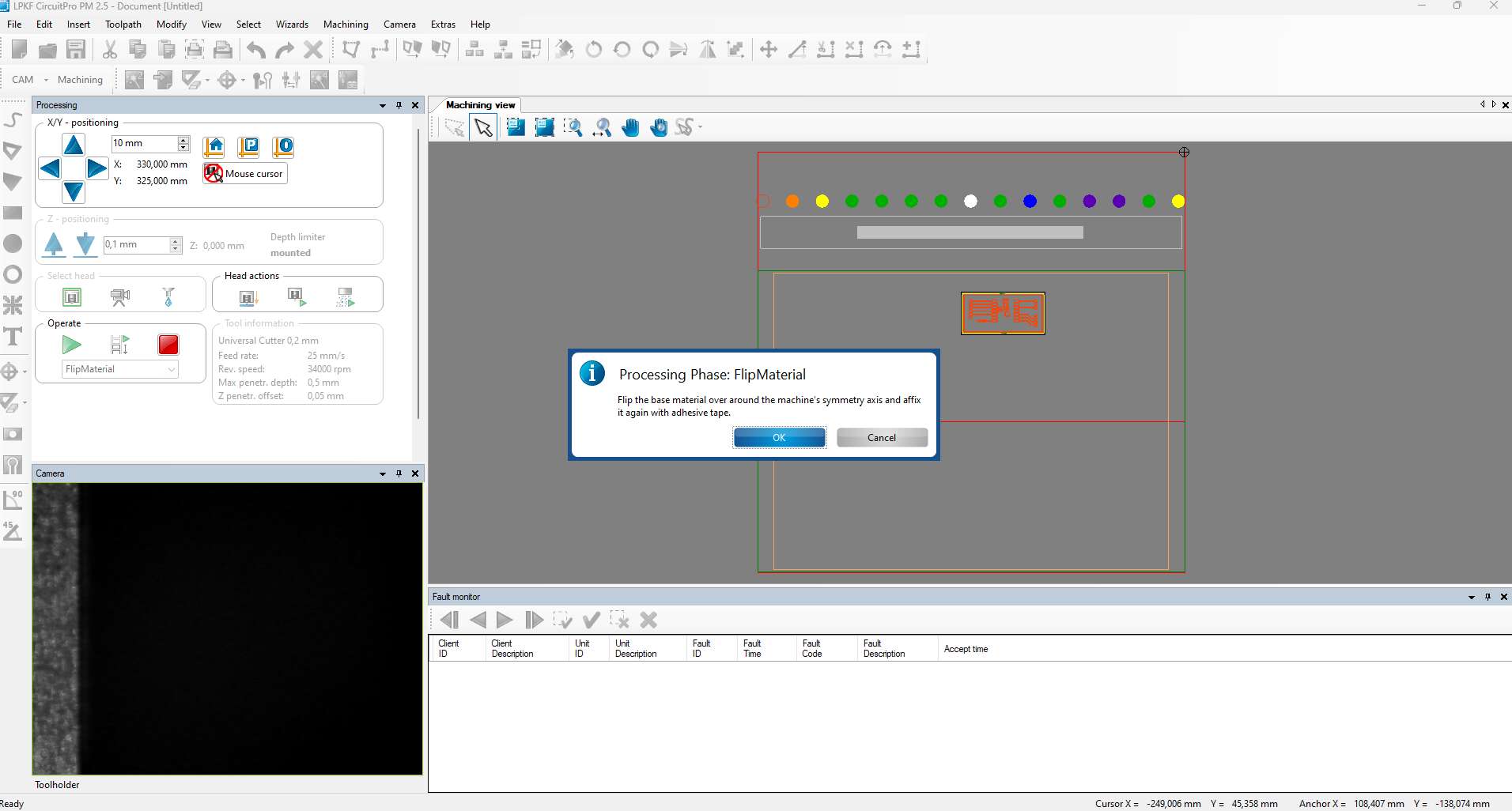Viewport: 1512px width, 811px height.
Task: Jog the head right with the right arrow
Action: coord(96,168)
